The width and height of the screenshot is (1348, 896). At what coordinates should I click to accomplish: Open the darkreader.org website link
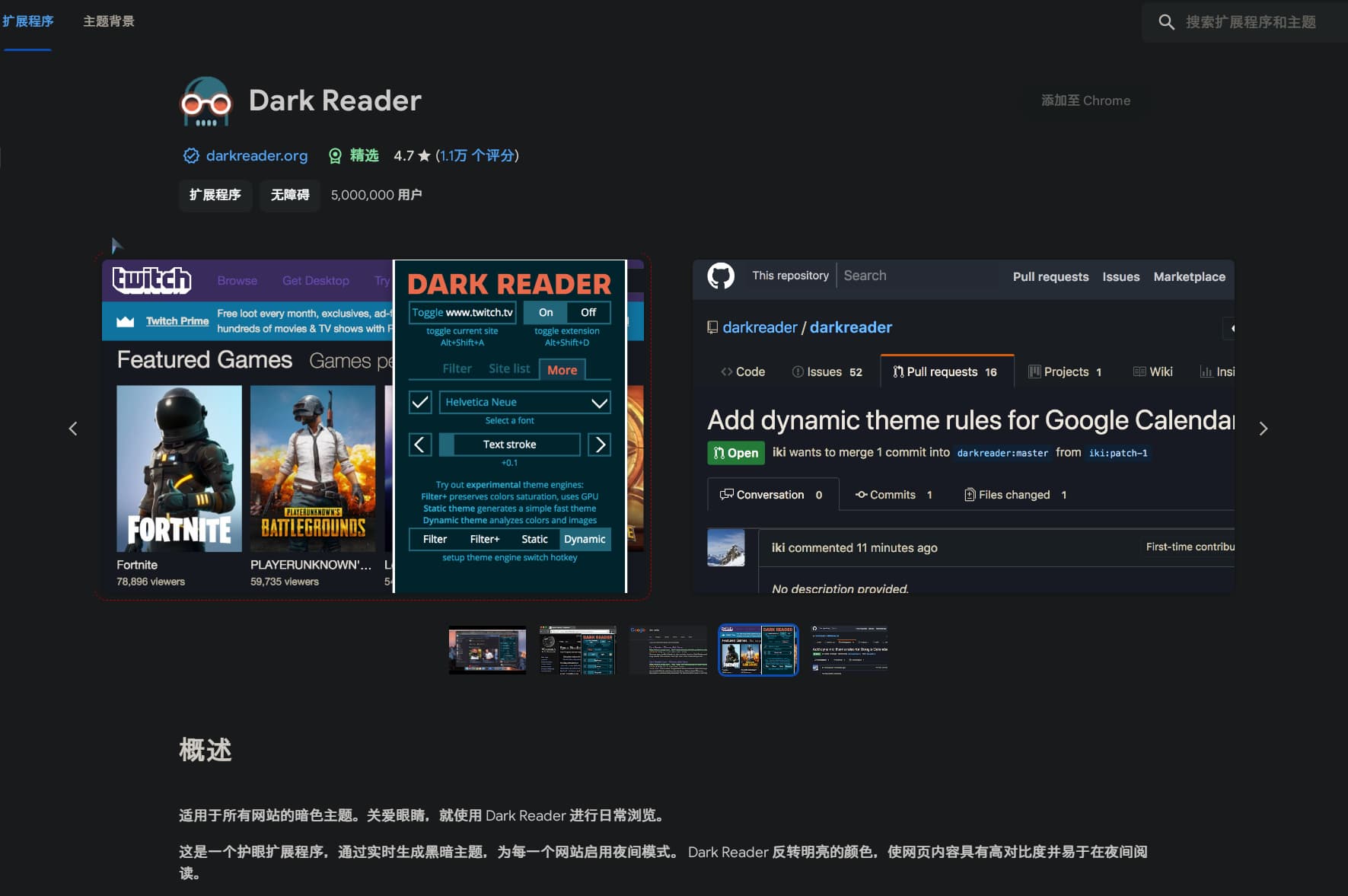click(257, 156)
